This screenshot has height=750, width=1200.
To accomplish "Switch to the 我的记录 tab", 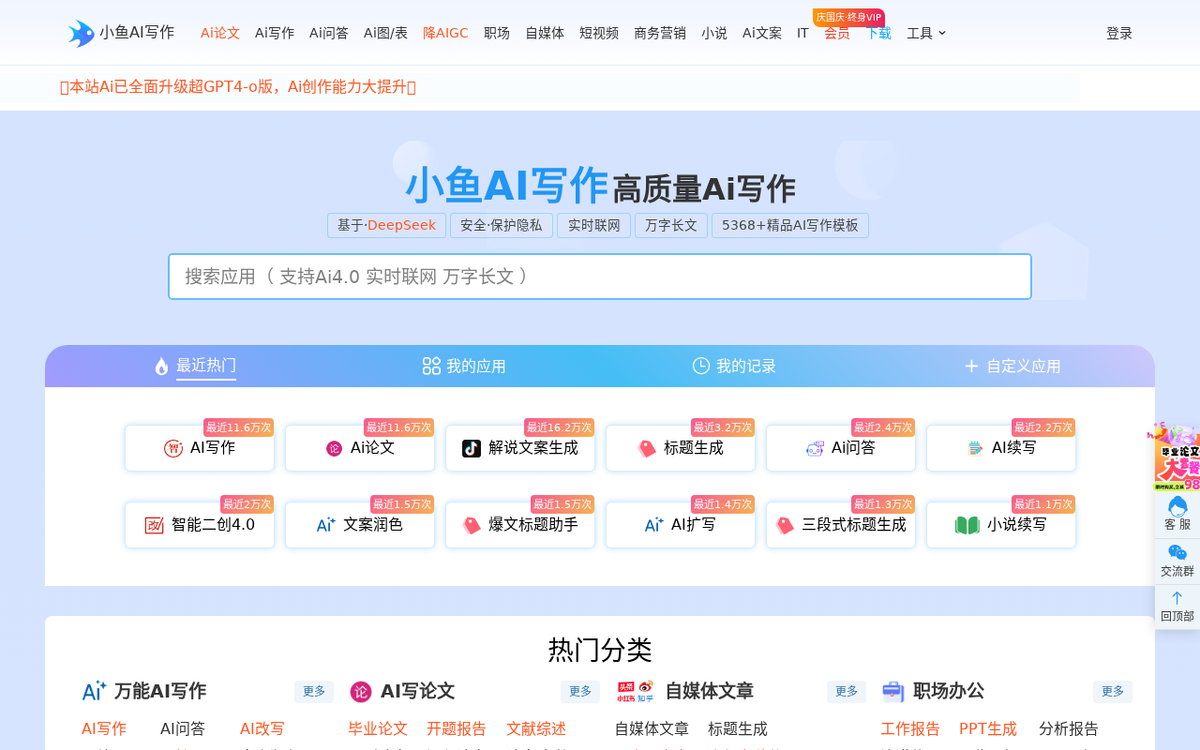I will click(x=734, y=366).
